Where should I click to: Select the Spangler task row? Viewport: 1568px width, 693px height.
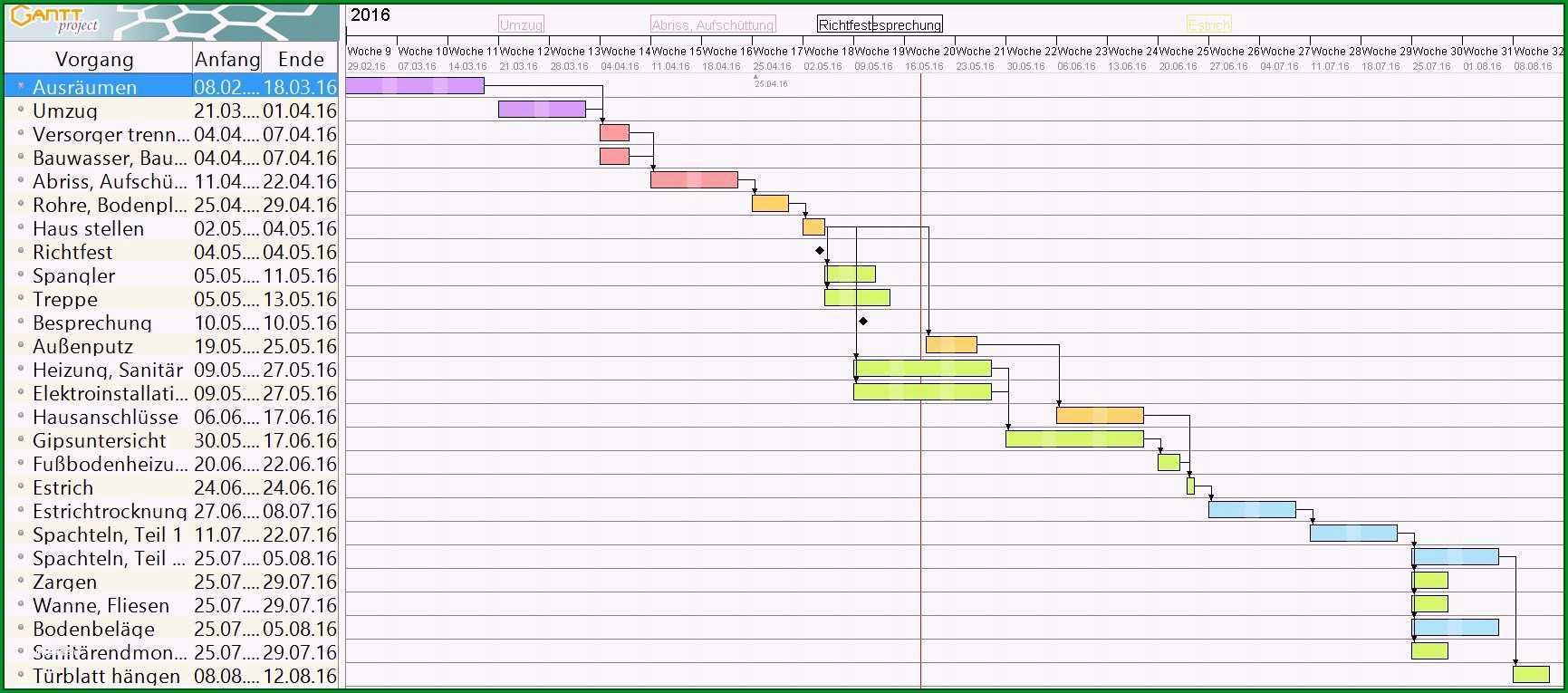click(x=172, y=275)
